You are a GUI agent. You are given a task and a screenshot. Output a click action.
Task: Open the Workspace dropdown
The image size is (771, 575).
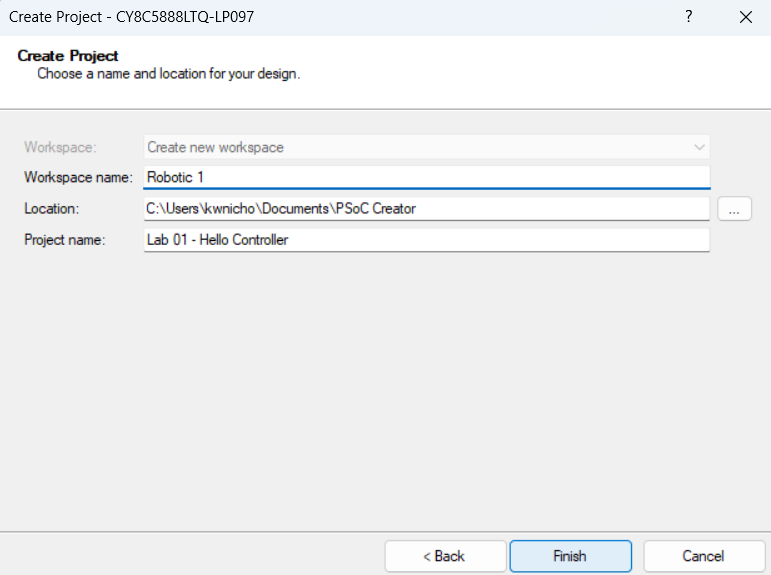pos(427,147)
